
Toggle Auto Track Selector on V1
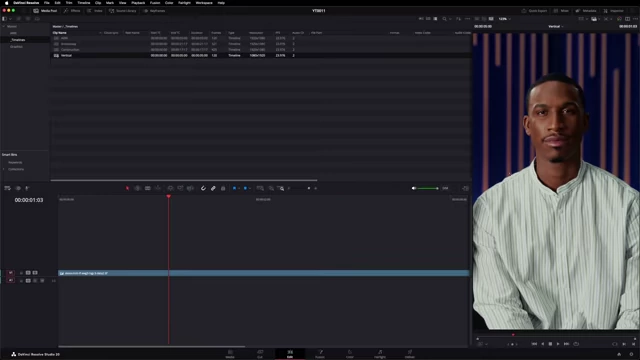pyautogui.click(x=28, y=273)
